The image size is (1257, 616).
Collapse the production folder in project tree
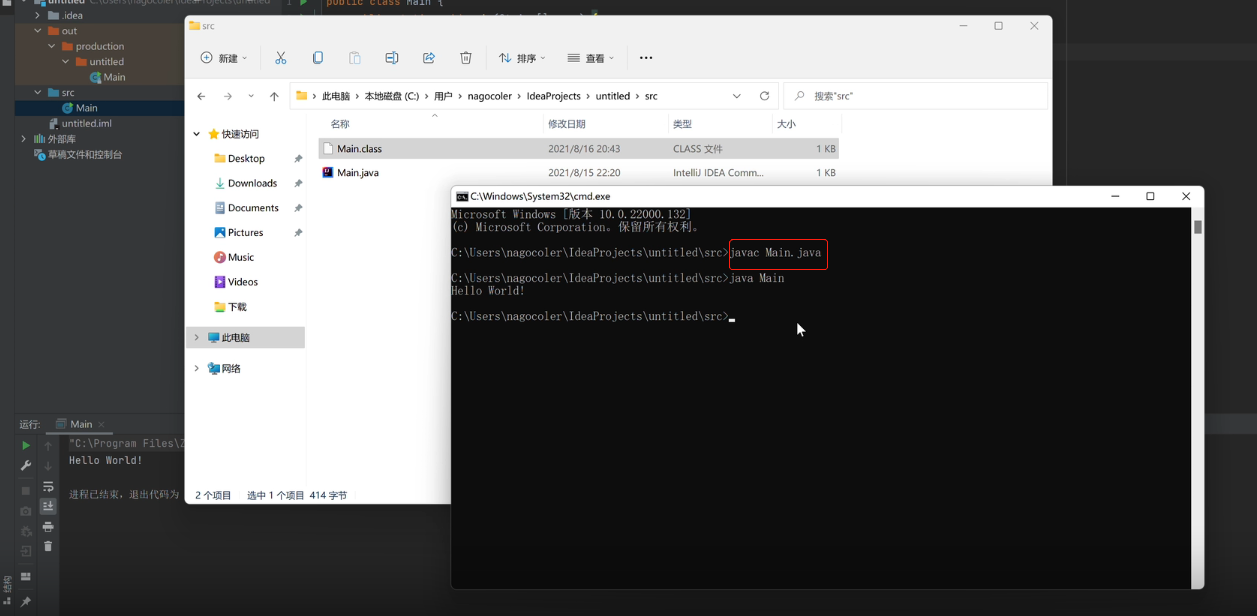pyautogui.click(x=52, y=46)
